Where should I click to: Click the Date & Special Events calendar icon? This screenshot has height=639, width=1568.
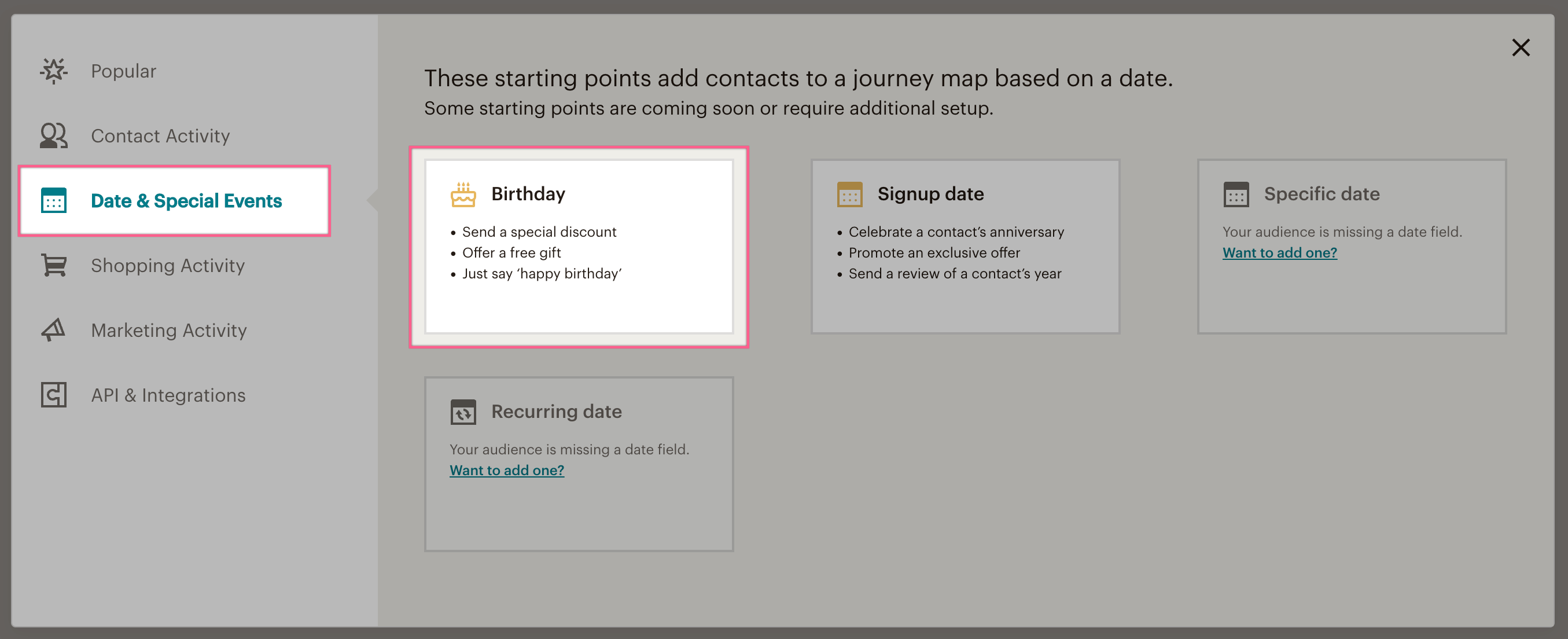54,200
